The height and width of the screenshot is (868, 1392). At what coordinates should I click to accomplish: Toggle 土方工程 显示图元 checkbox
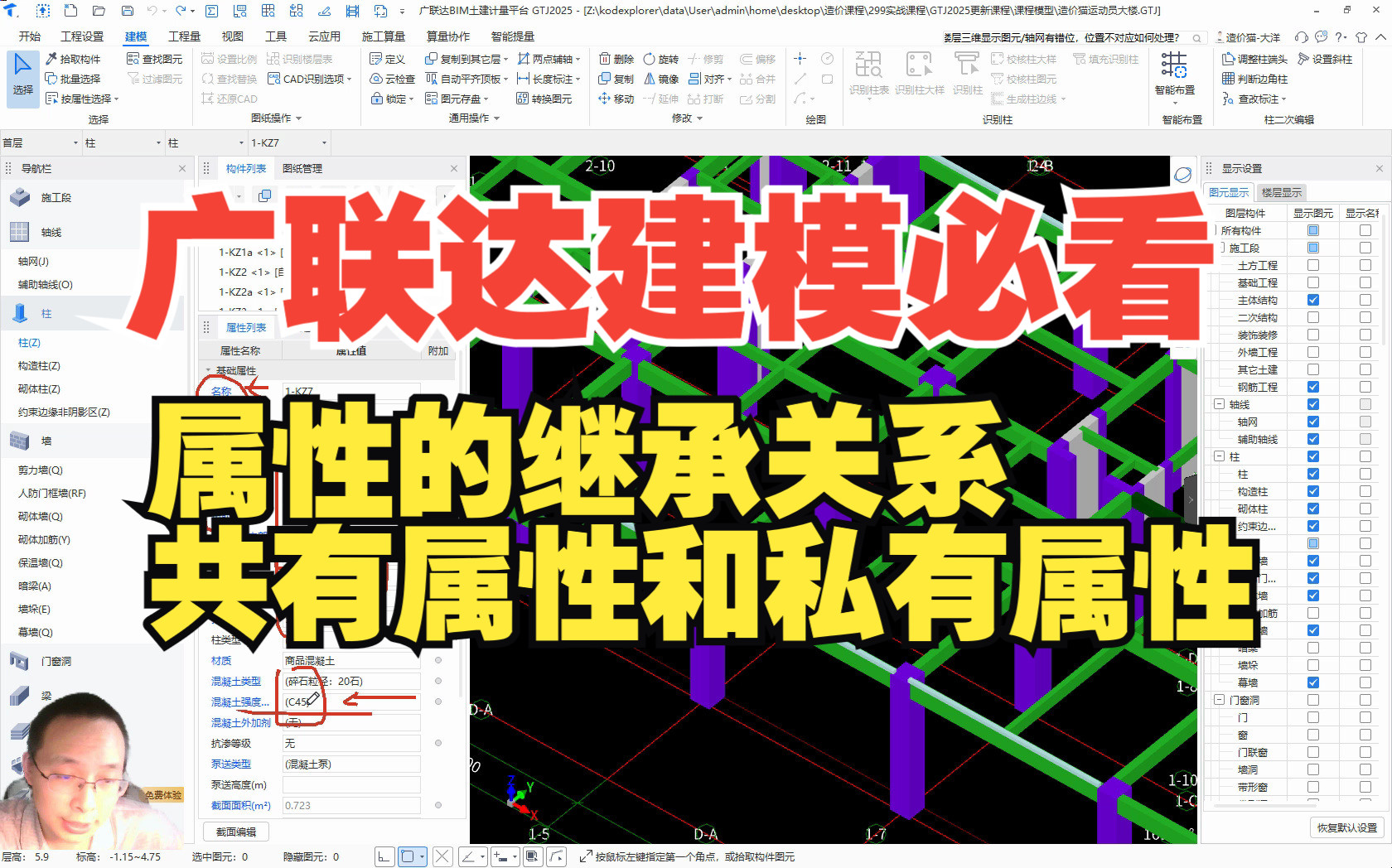pyautogui.click(x=1313, y=265)
